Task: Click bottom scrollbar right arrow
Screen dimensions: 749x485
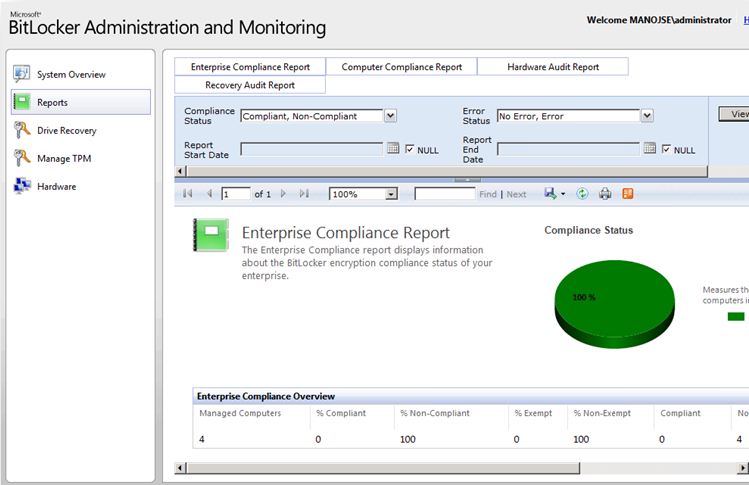Action: [x=743, y=468]
